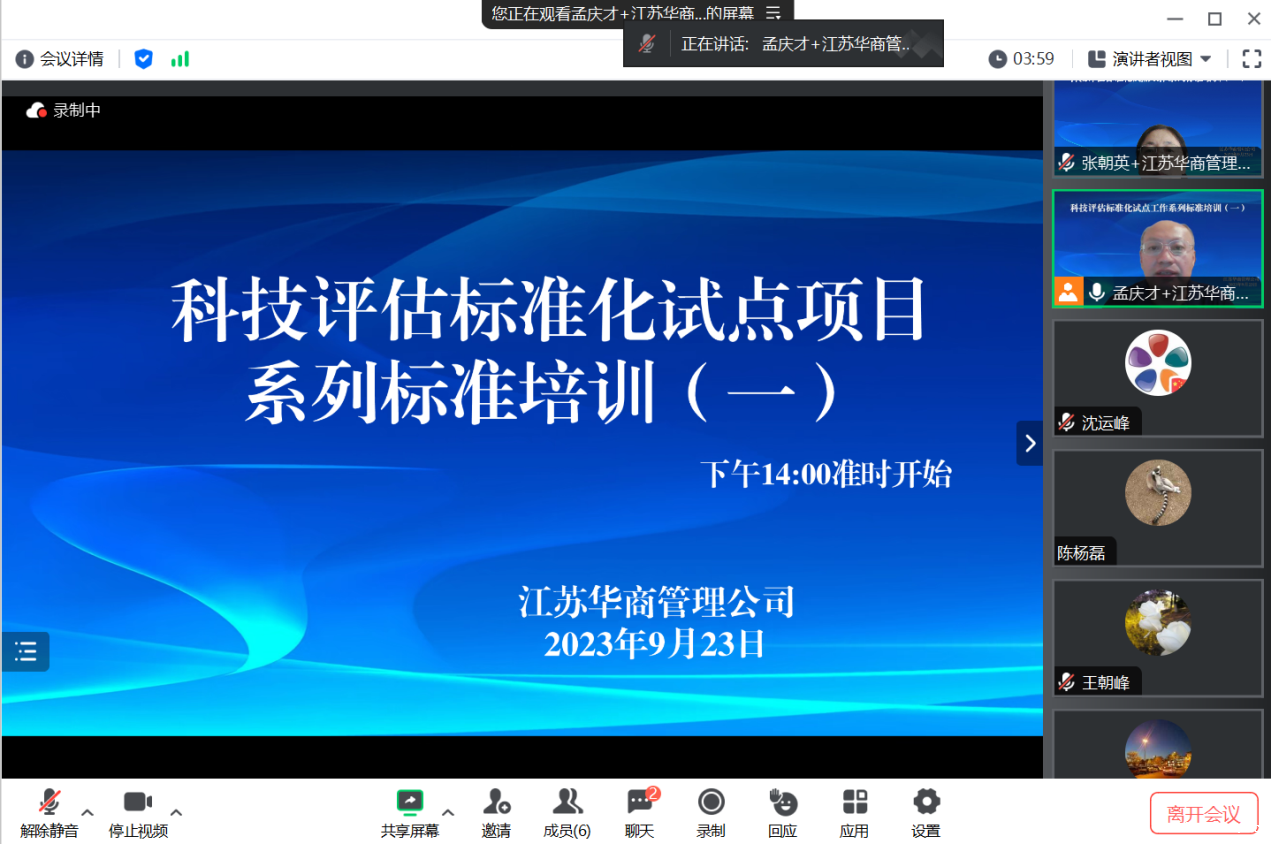Open audio options chevron beside 解除静音

85,814
